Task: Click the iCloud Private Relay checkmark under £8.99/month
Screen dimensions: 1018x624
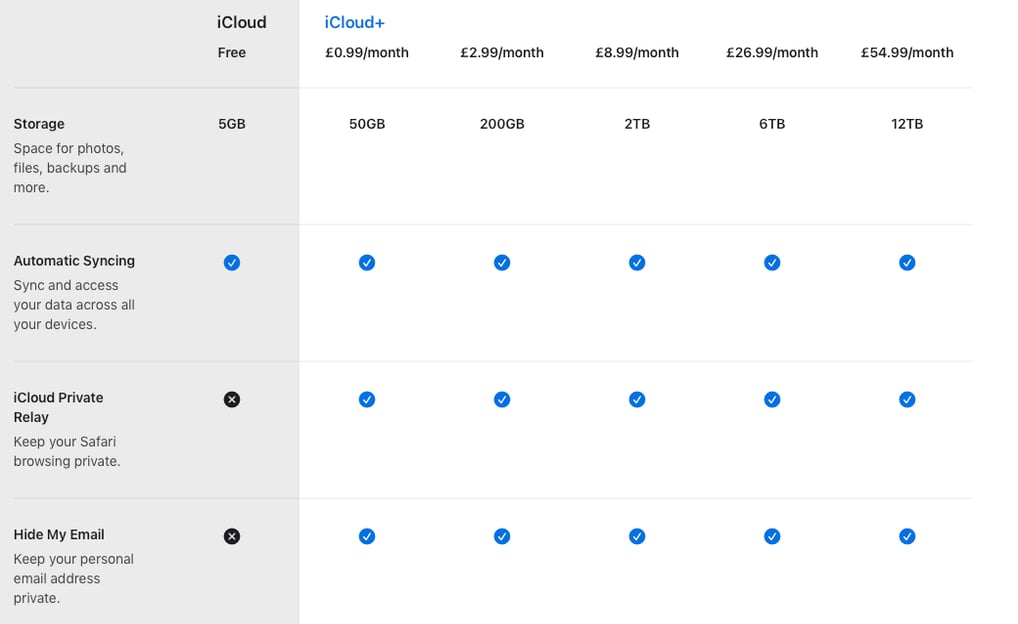Action: click(637, 399)
